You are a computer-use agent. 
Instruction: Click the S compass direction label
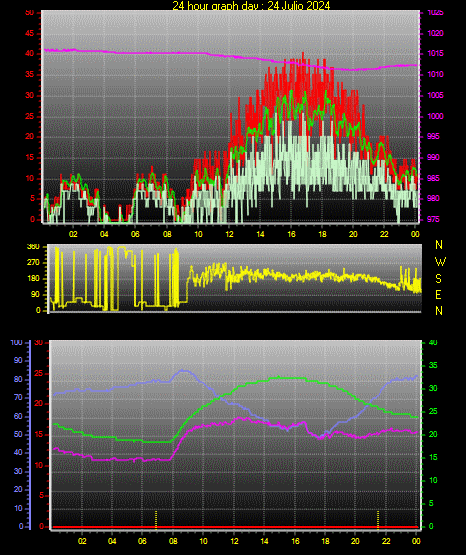(439, 279)
